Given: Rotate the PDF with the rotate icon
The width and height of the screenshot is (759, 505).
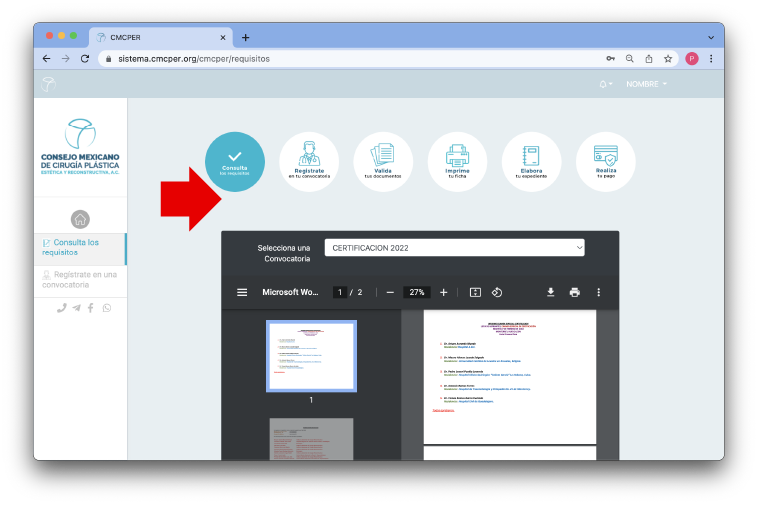Looking at the screenshot, I should (497, 292).
